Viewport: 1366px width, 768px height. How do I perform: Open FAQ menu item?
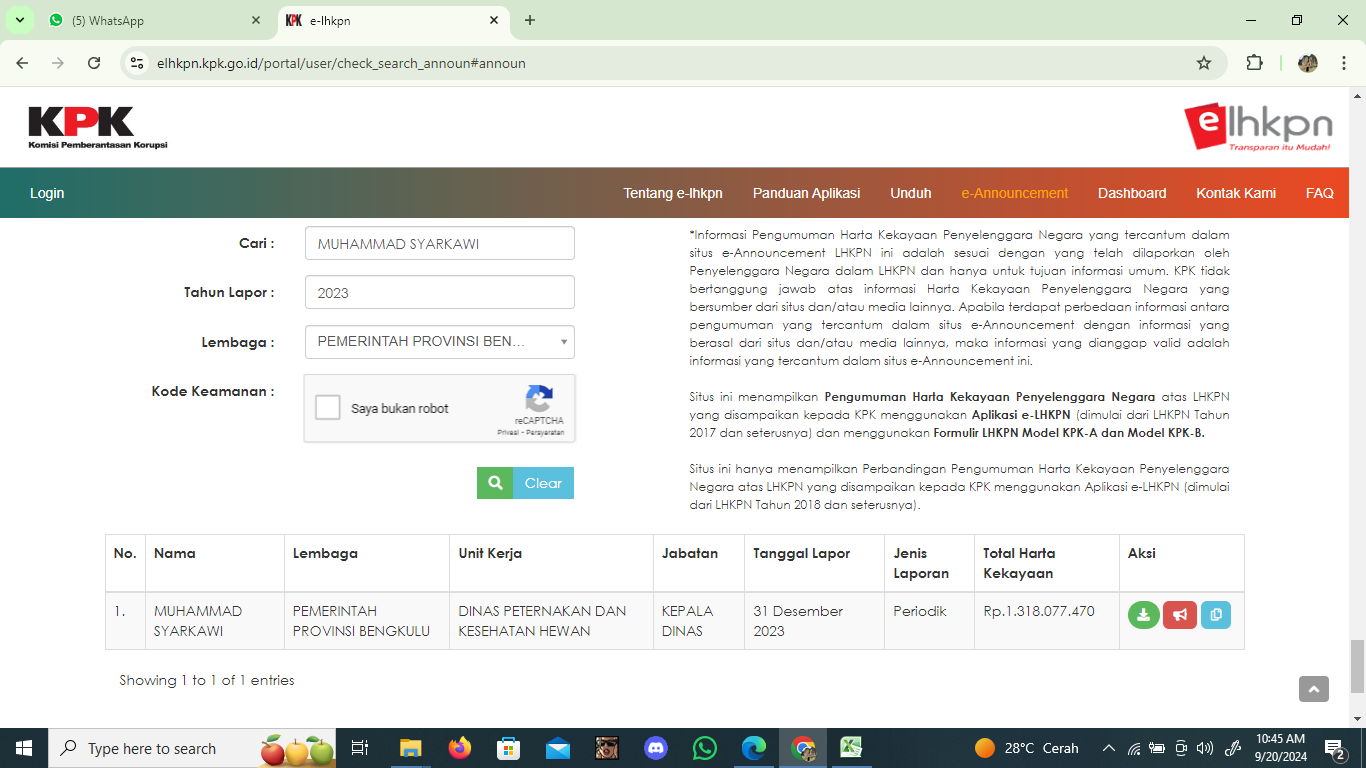[x=1320, y=193]
